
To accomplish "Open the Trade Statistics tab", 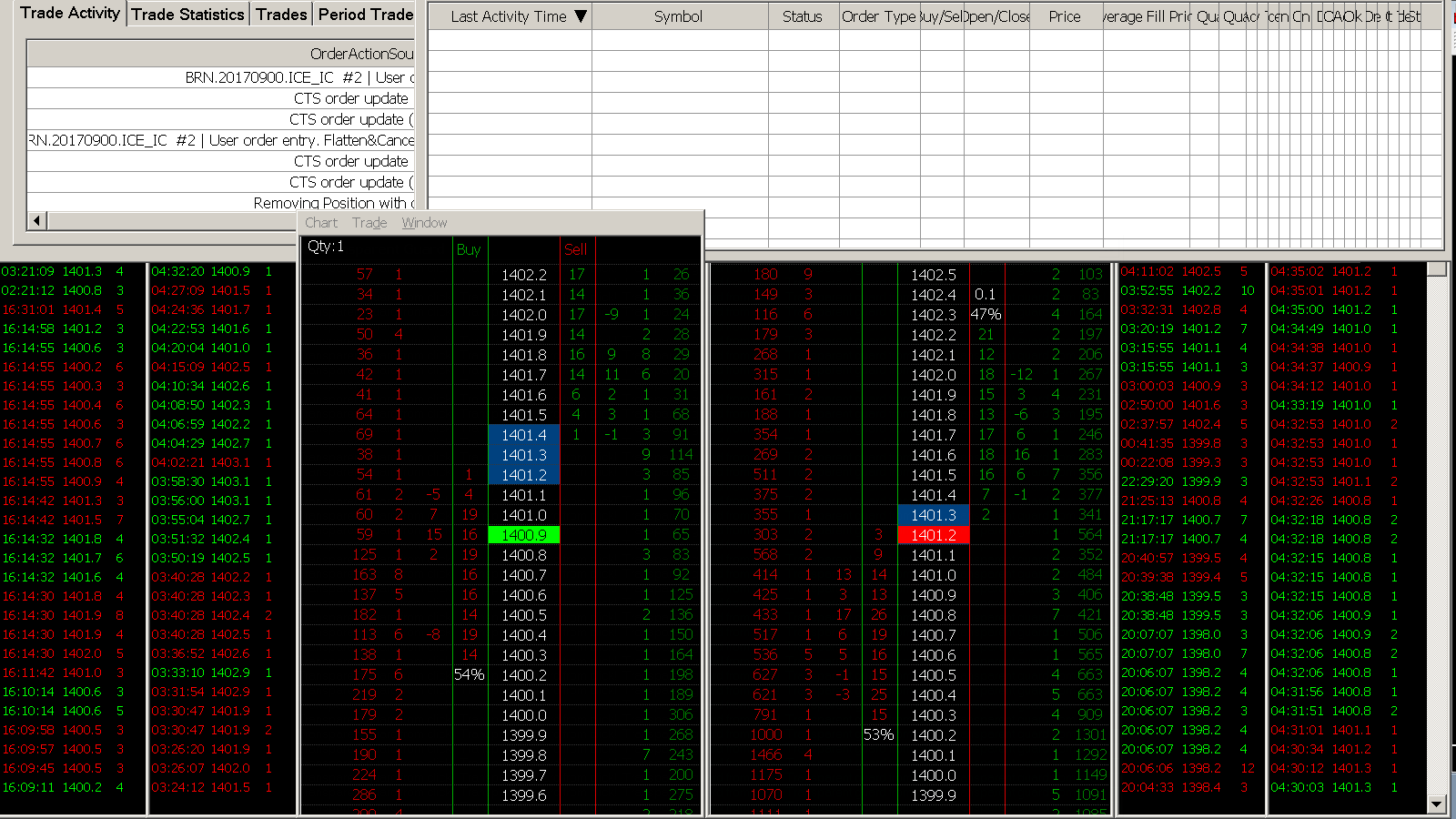I will (187, 14).
